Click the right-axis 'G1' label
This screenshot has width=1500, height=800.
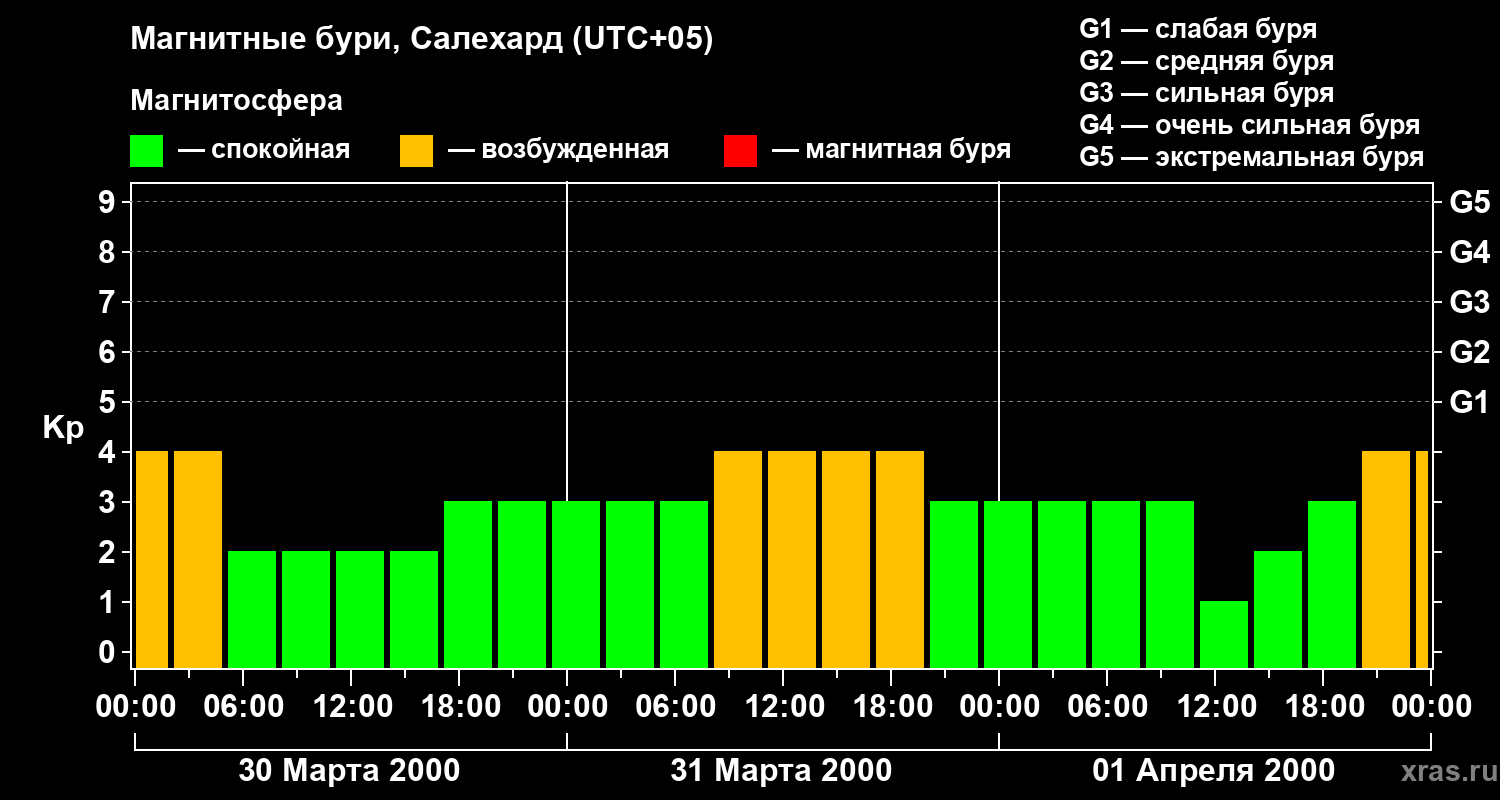[x=1469, y=402]
